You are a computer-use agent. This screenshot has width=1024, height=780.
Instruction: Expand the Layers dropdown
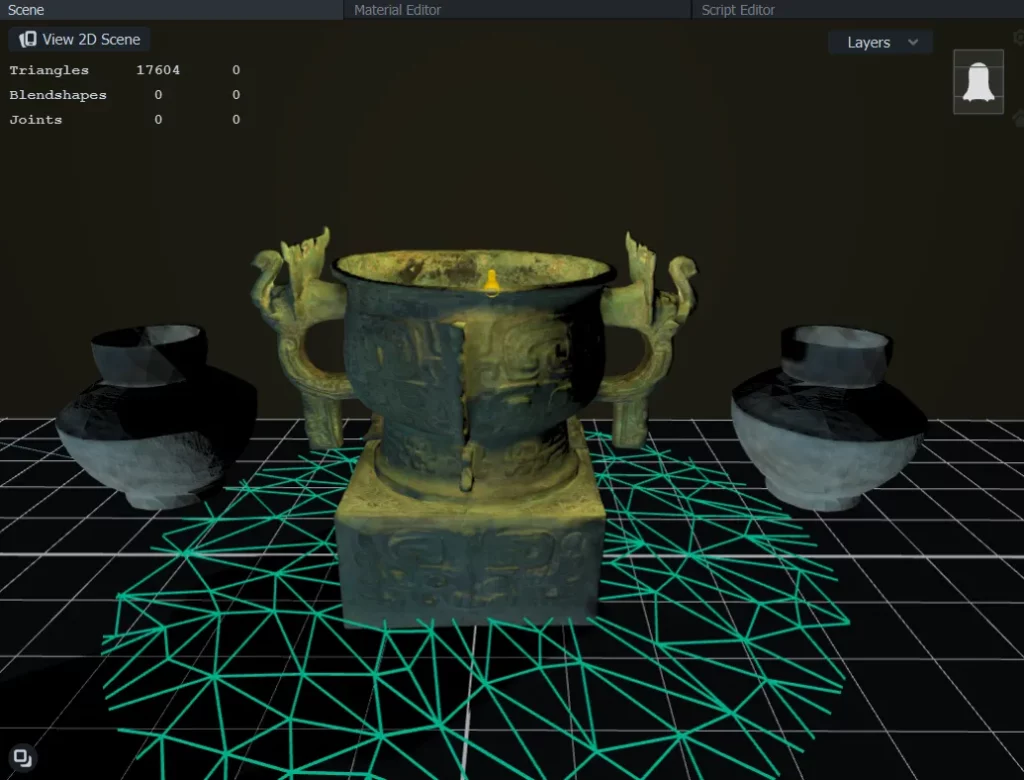pyautogui.click(x=880, y=42)
